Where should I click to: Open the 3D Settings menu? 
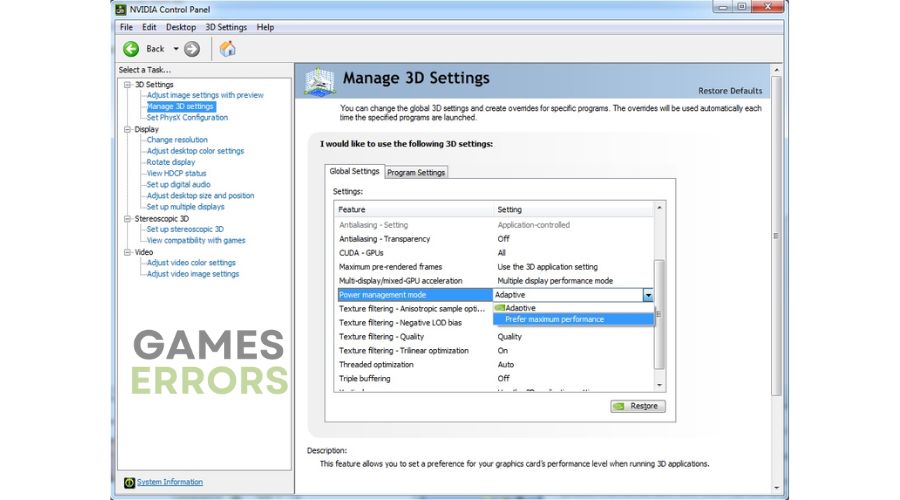tap(226, 27)
